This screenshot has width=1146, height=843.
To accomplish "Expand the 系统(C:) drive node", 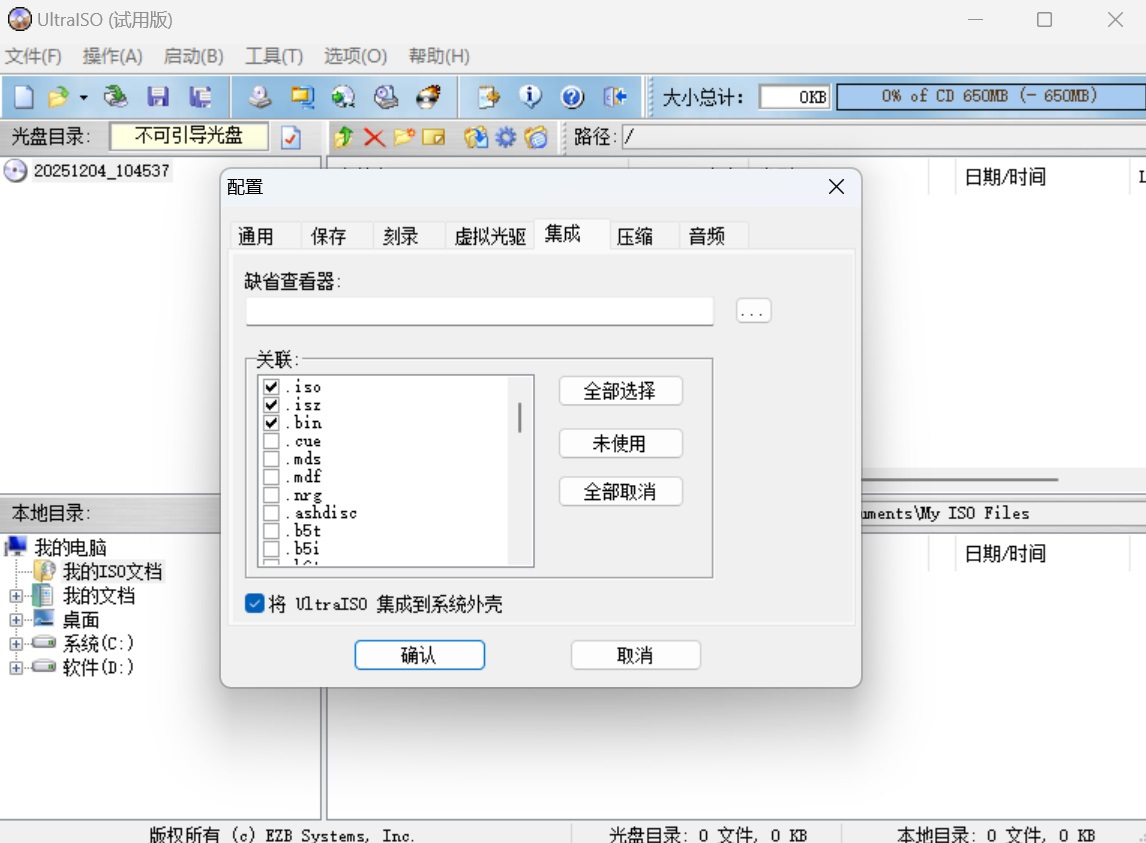I will pos(16,643).
